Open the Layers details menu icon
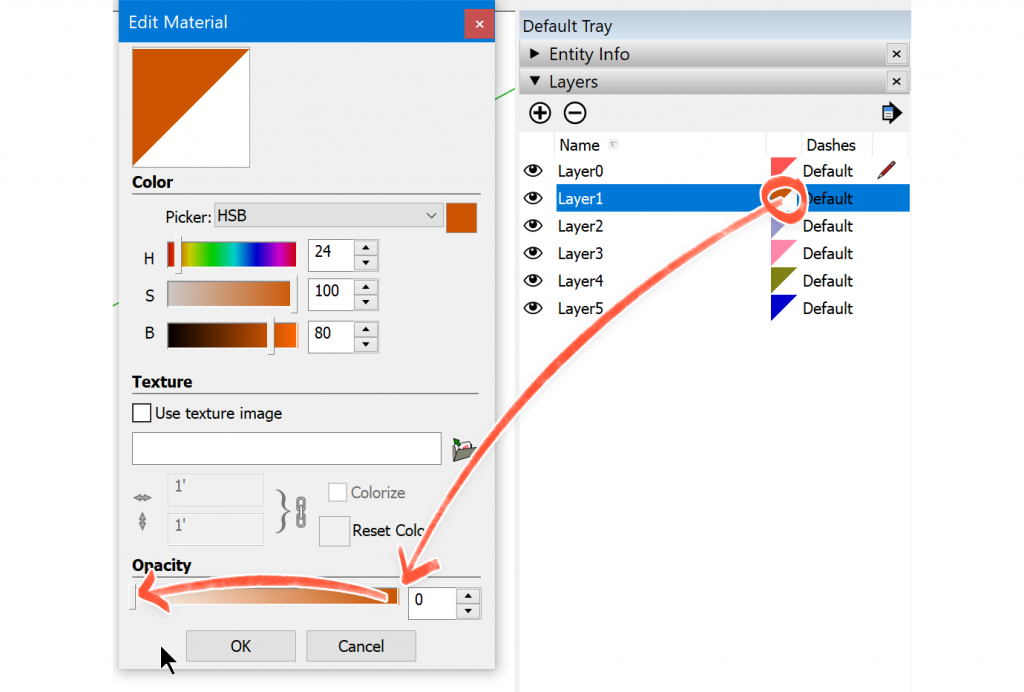Viewport: 1024px width, 692px height. pos(892,113)
